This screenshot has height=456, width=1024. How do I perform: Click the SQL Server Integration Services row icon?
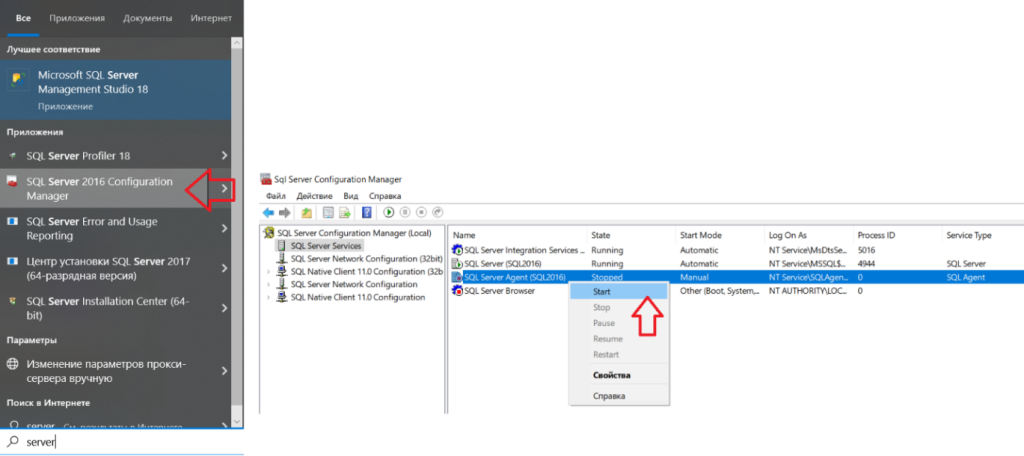(457, 250)
